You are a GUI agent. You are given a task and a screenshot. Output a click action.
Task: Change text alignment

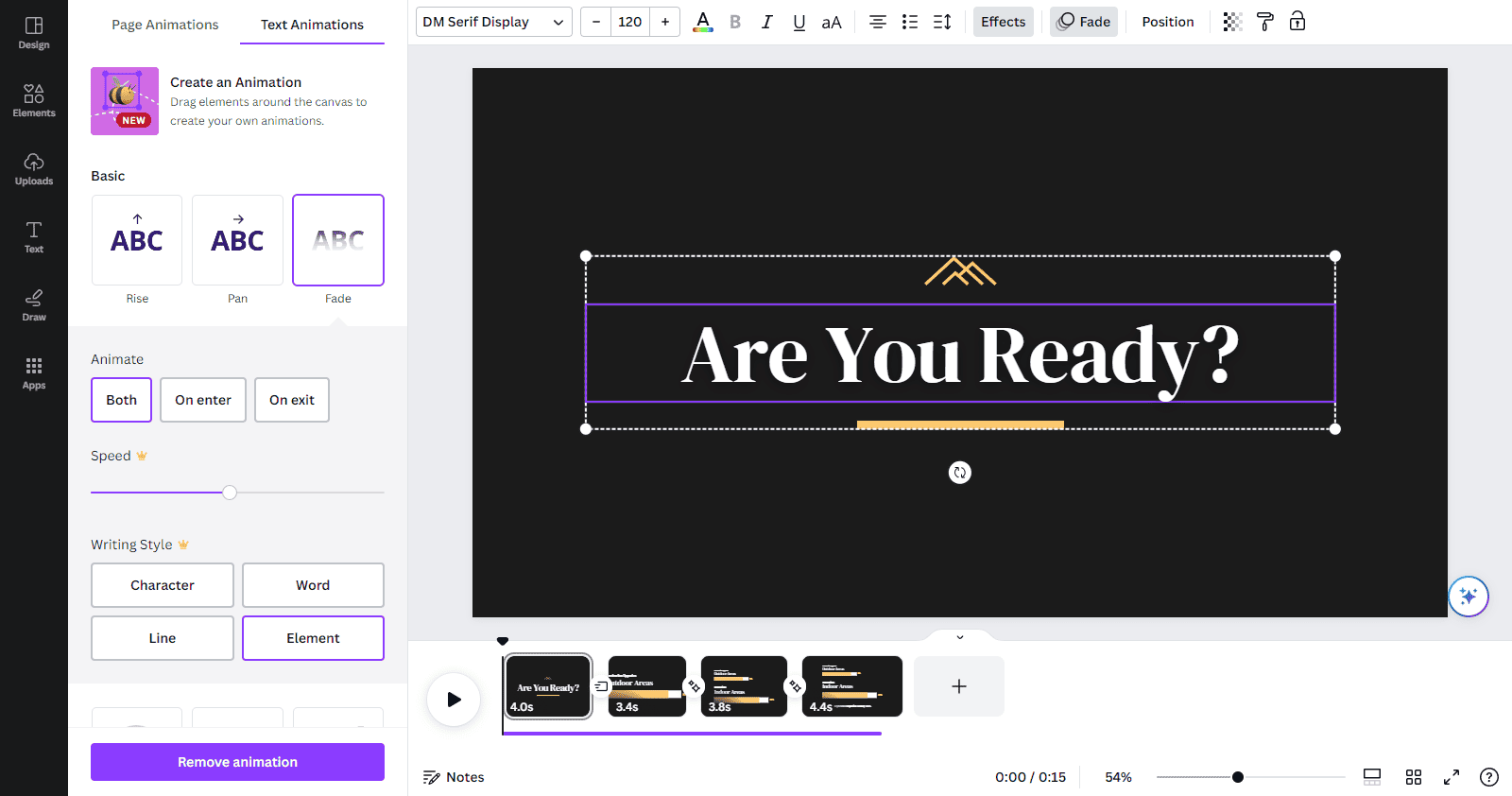878,22
